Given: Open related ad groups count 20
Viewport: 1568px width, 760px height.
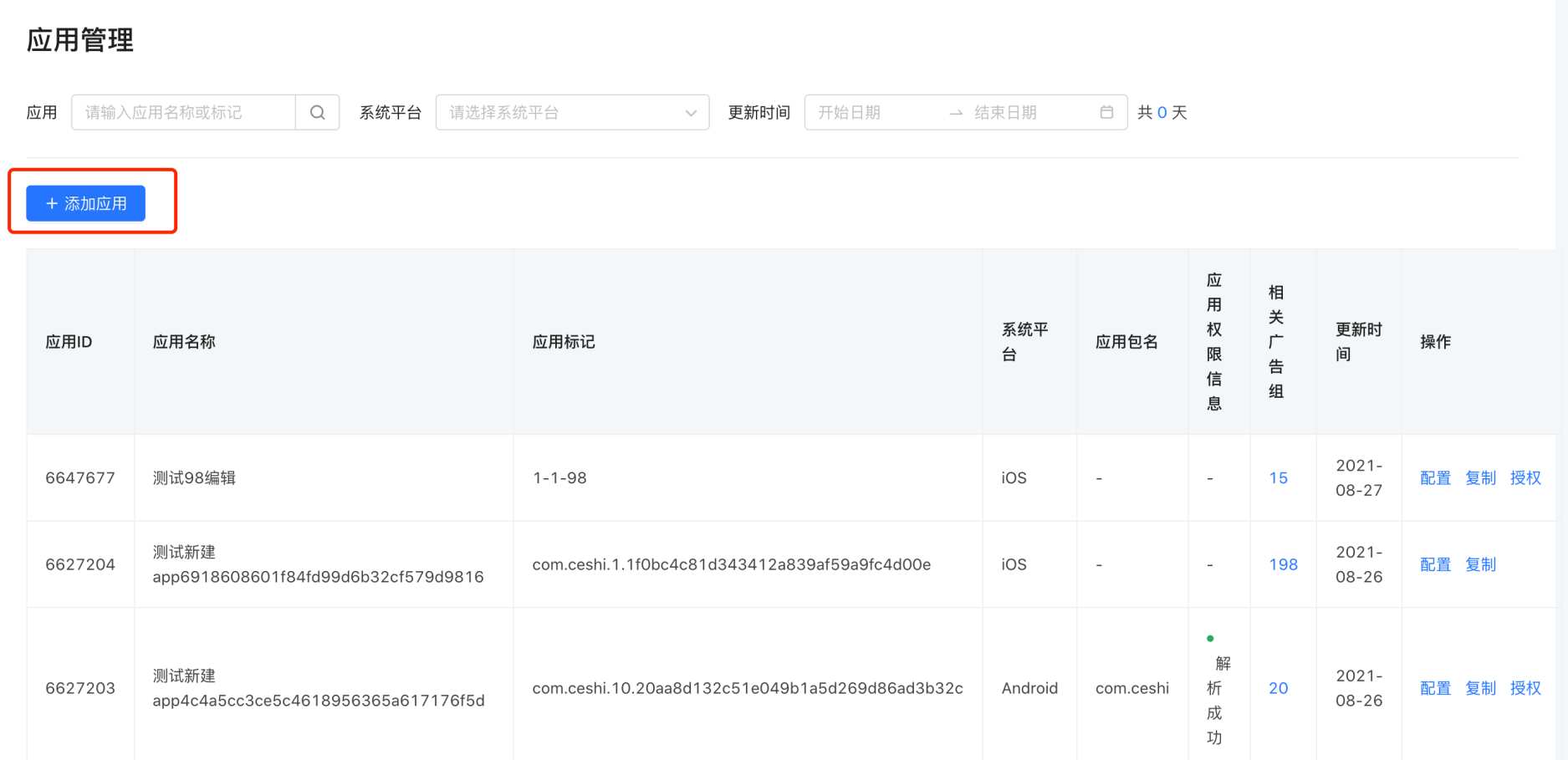Looking at the screenshot, I should click(x=1278, y=689).
